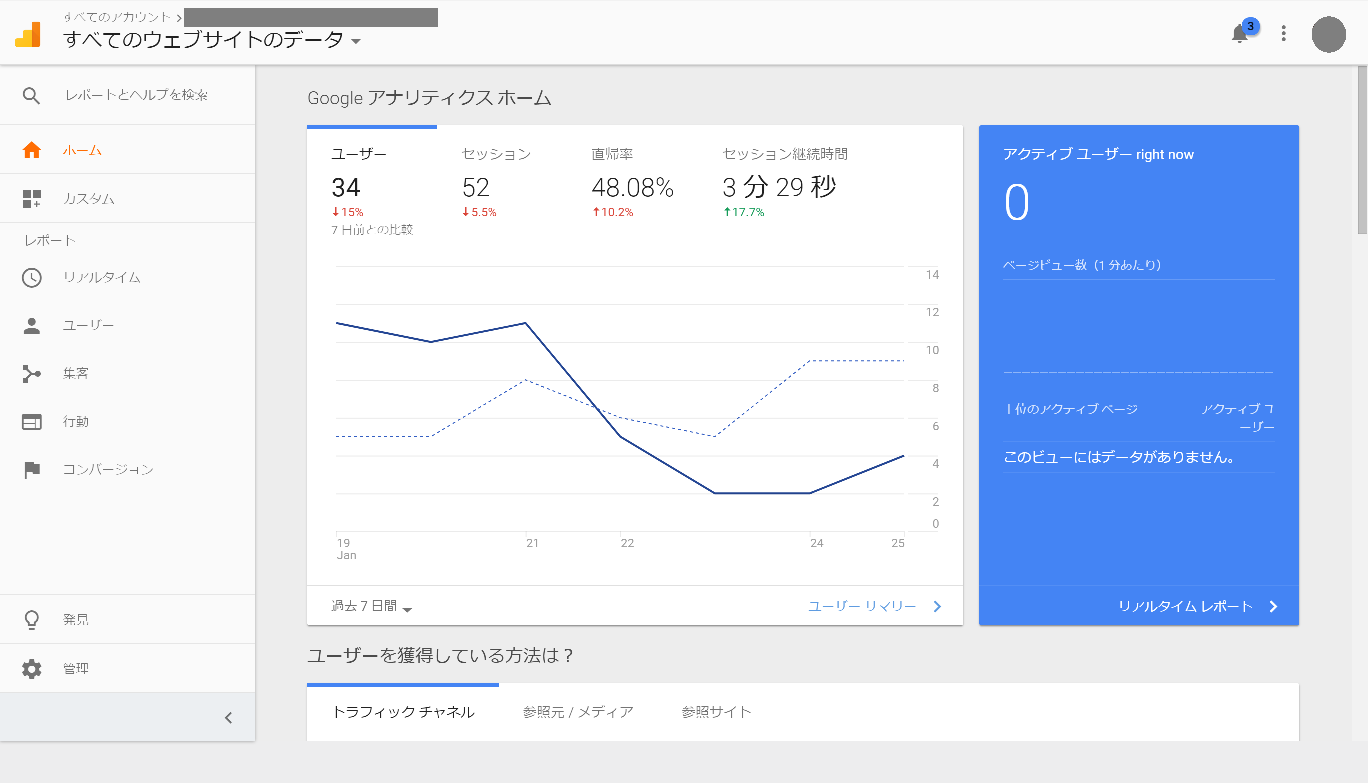Open カスタム in the sidebar
1368x783 pixels.
(x=128, y=198)
